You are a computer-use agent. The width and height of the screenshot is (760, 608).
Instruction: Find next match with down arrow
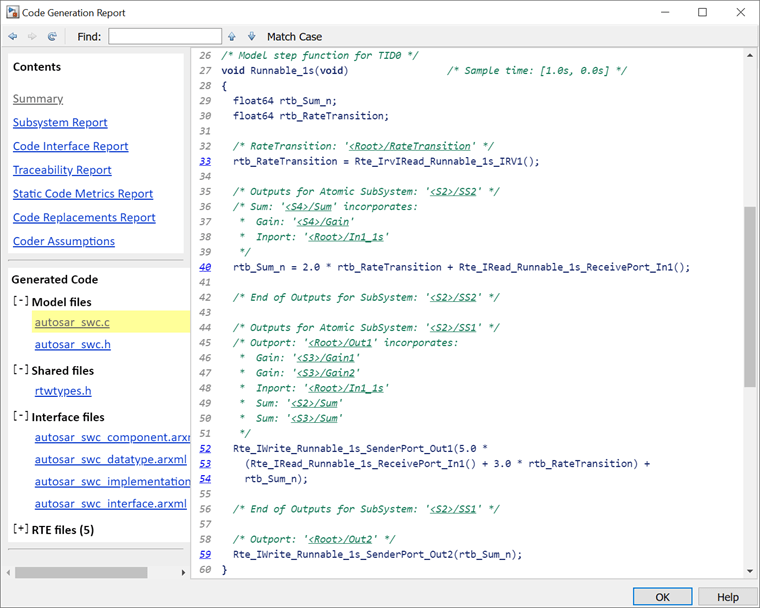[x=252, y=36]
